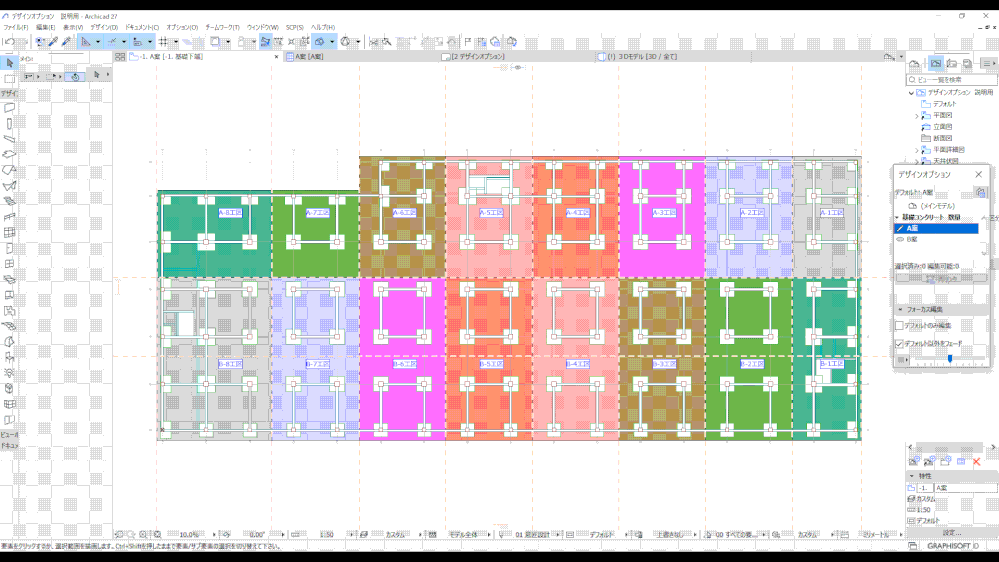
Task: Adjust the fade intensity slider in Design Options
Action: pos(949,360)
